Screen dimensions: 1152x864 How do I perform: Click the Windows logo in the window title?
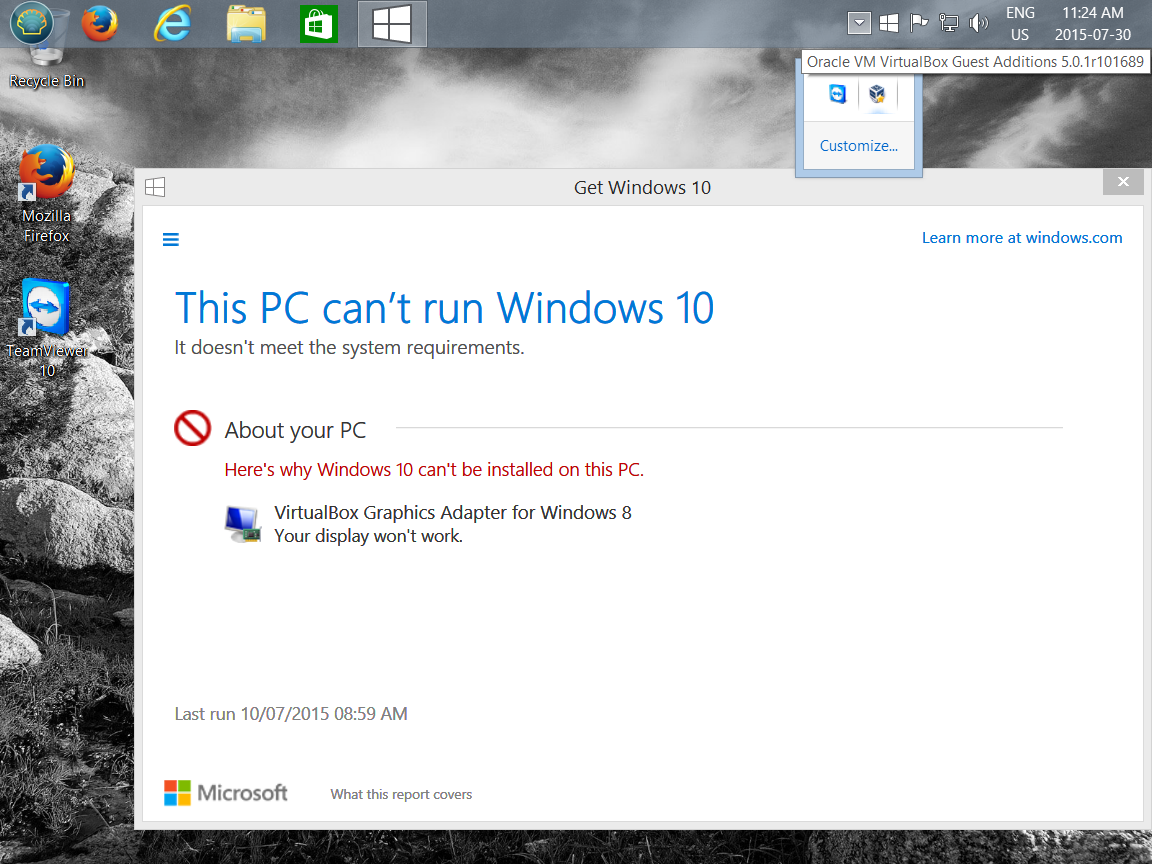pyautogui.click(x=155, y=187)
